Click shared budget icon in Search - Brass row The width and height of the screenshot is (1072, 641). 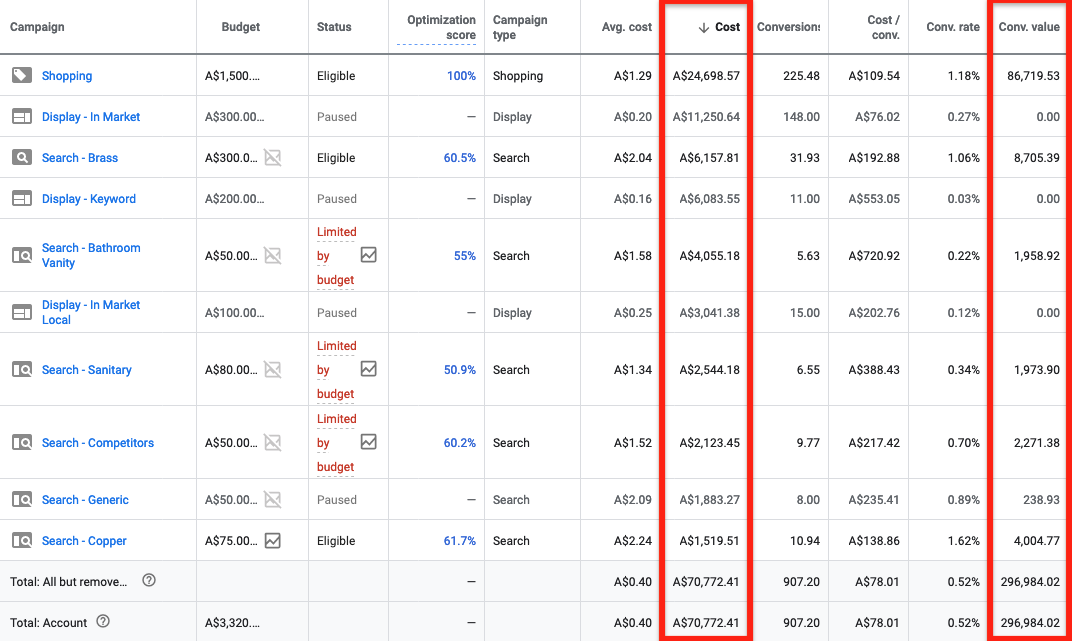point(272,158)
